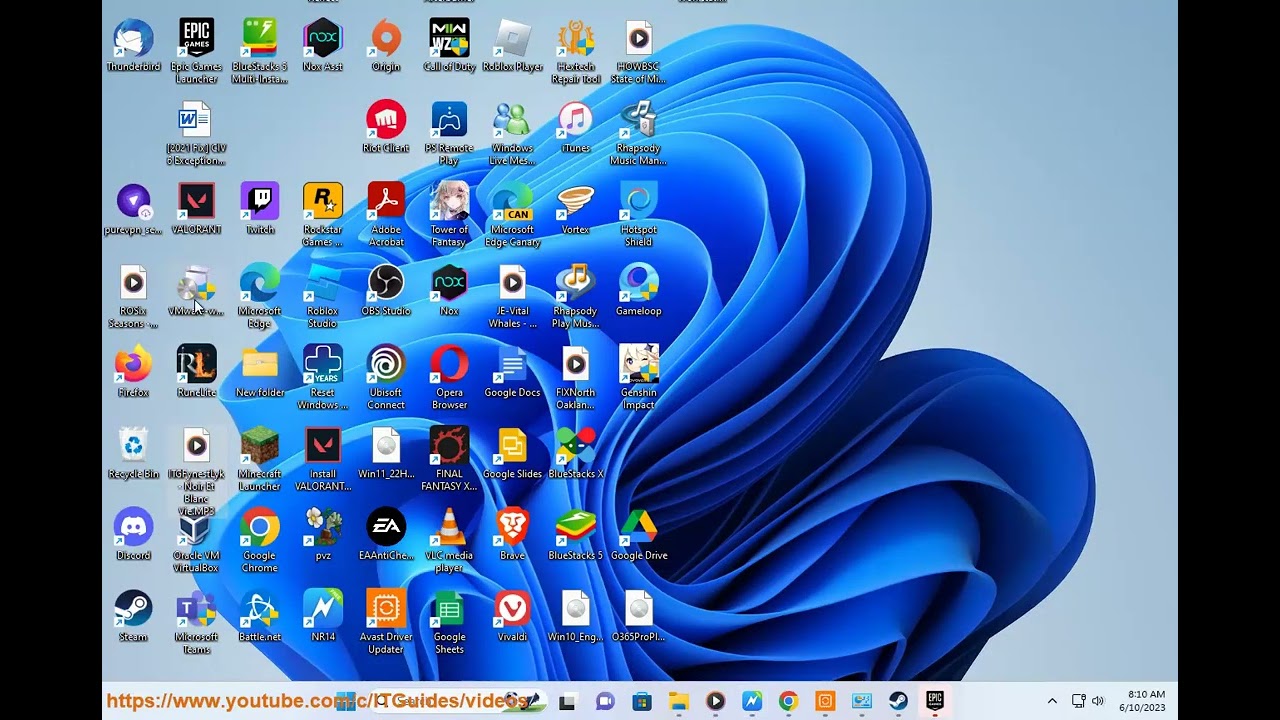This screenshot has width=1280, height=720.
Task: Select the Roblox Studio icon
Action: click(322, 295)
